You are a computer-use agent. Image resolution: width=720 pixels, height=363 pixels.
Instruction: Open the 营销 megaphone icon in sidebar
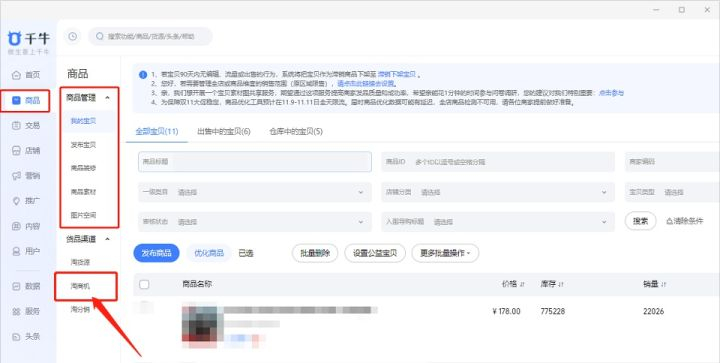click(17, 176)
